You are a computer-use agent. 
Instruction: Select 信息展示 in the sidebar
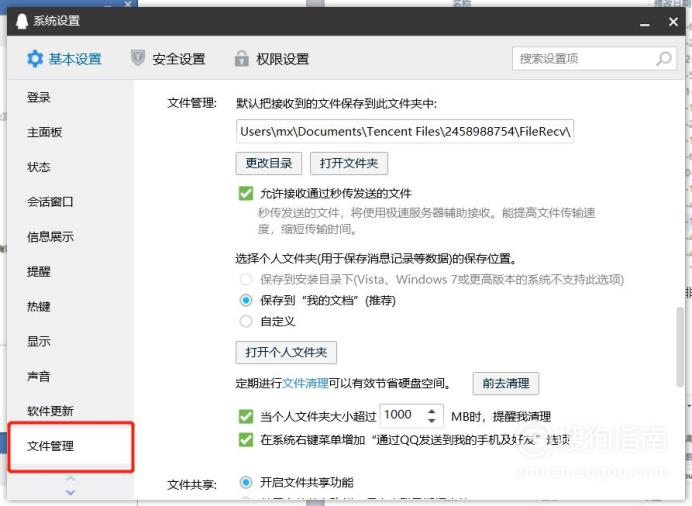tap(50, 236)
